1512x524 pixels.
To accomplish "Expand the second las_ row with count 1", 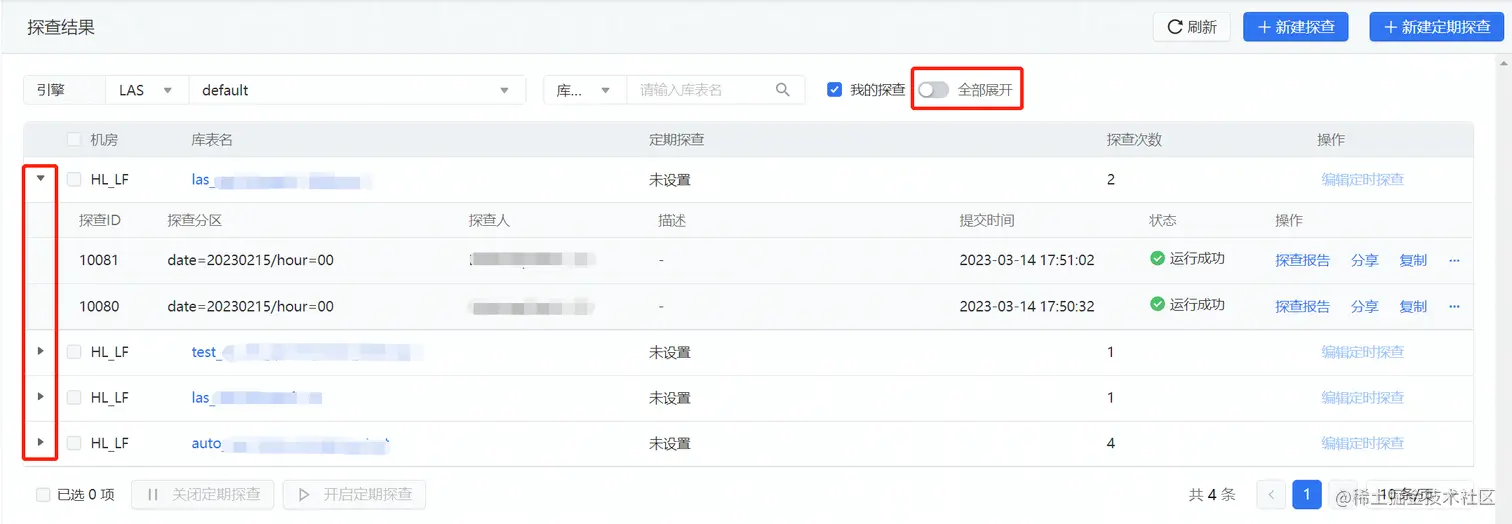I will (40, 397).
